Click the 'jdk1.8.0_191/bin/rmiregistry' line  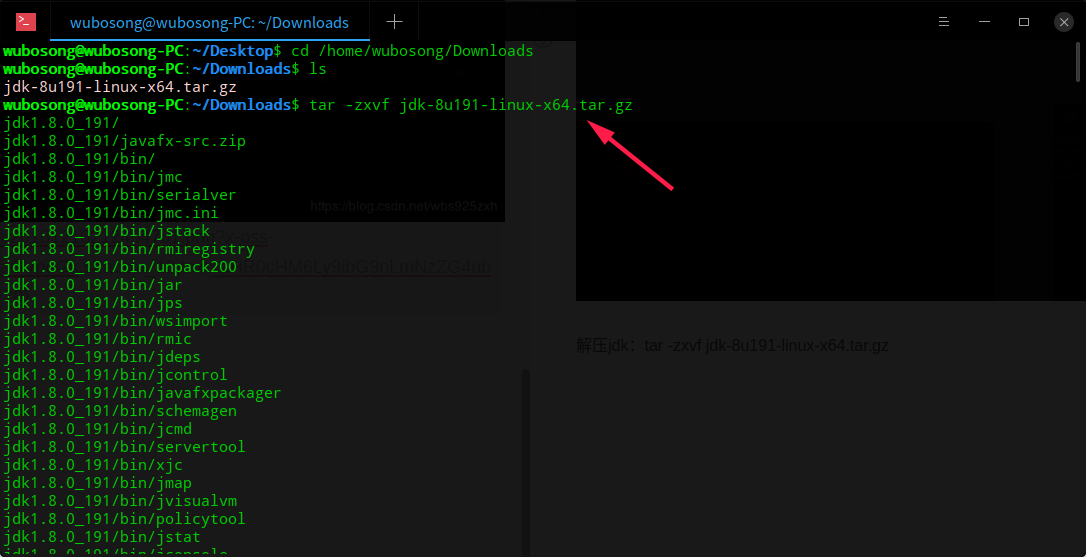tap(129, 249)
